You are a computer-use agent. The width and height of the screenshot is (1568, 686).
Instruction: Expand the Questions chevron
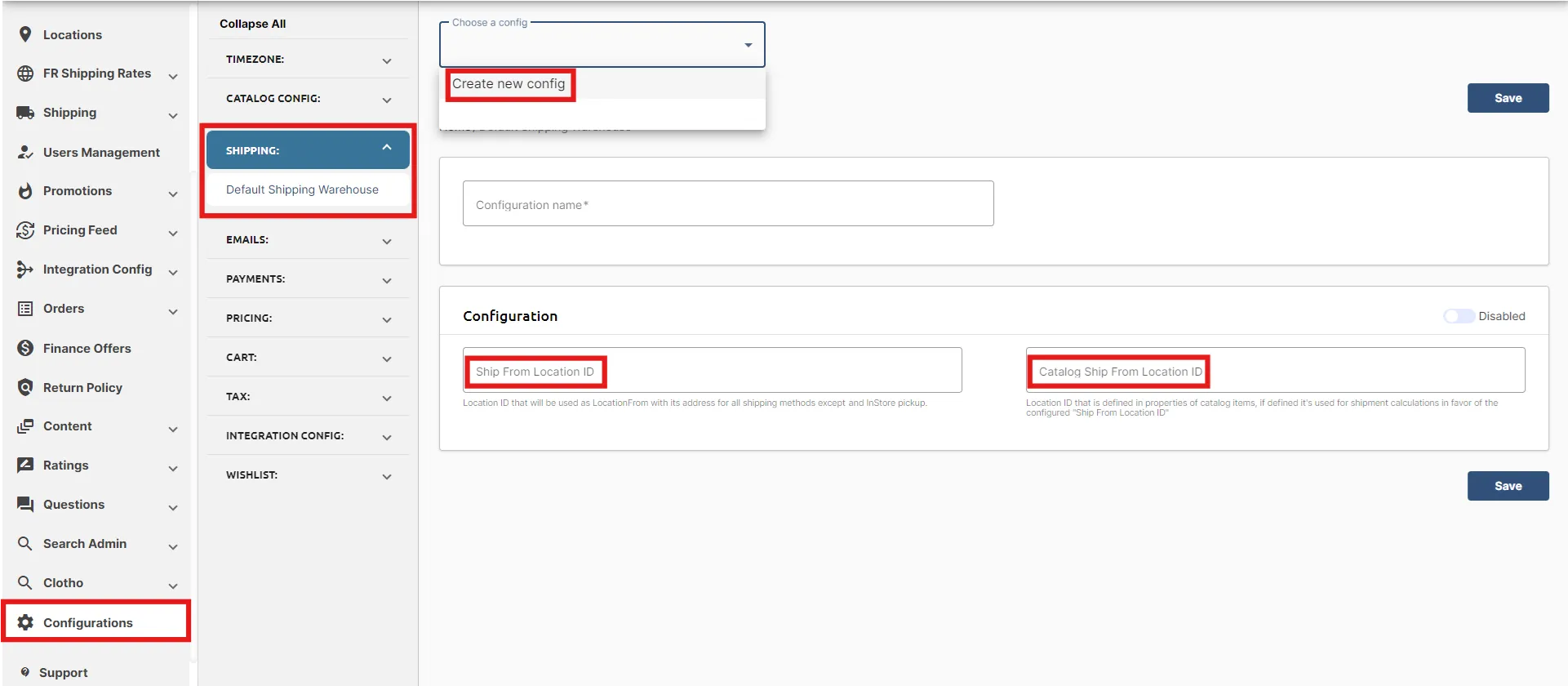pos(173,508)
